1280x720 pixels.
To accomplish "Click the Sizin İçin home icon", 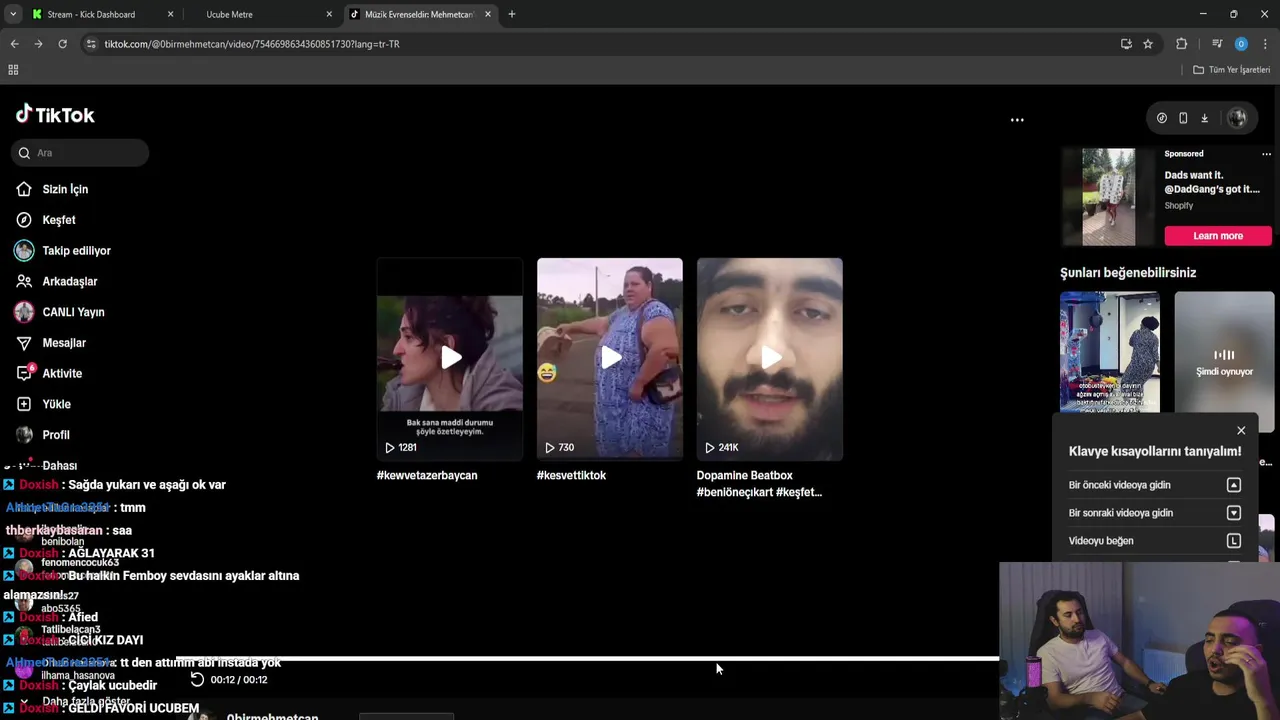I will point(24,189).
